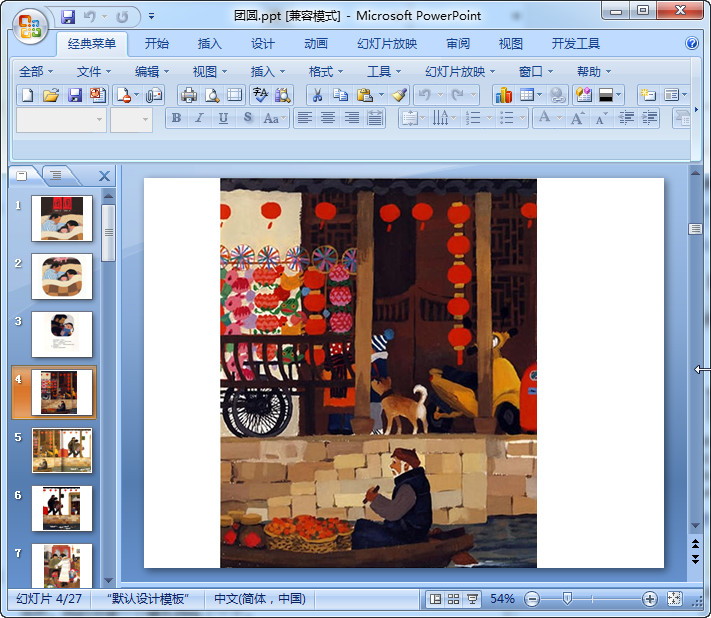Click the Slide Layout icon
Screen dimensions: 711x618
(671, 95)
